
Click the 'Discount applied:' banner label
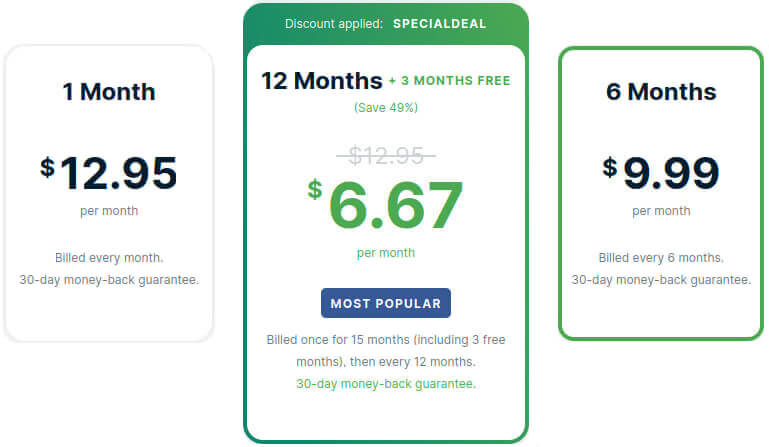coord(334,24)
